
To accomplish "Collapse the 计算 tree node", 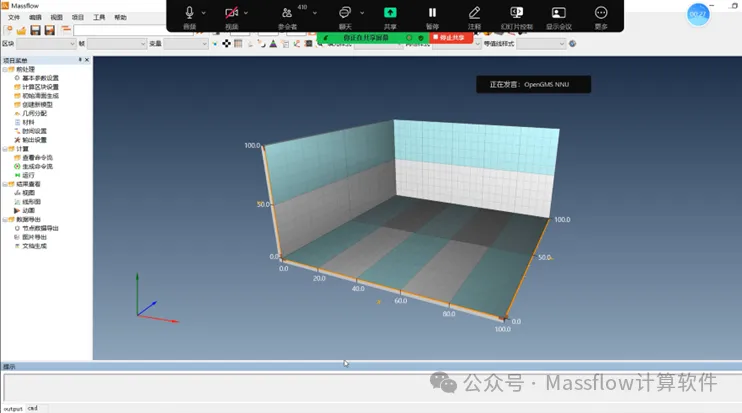I will 5,149.
